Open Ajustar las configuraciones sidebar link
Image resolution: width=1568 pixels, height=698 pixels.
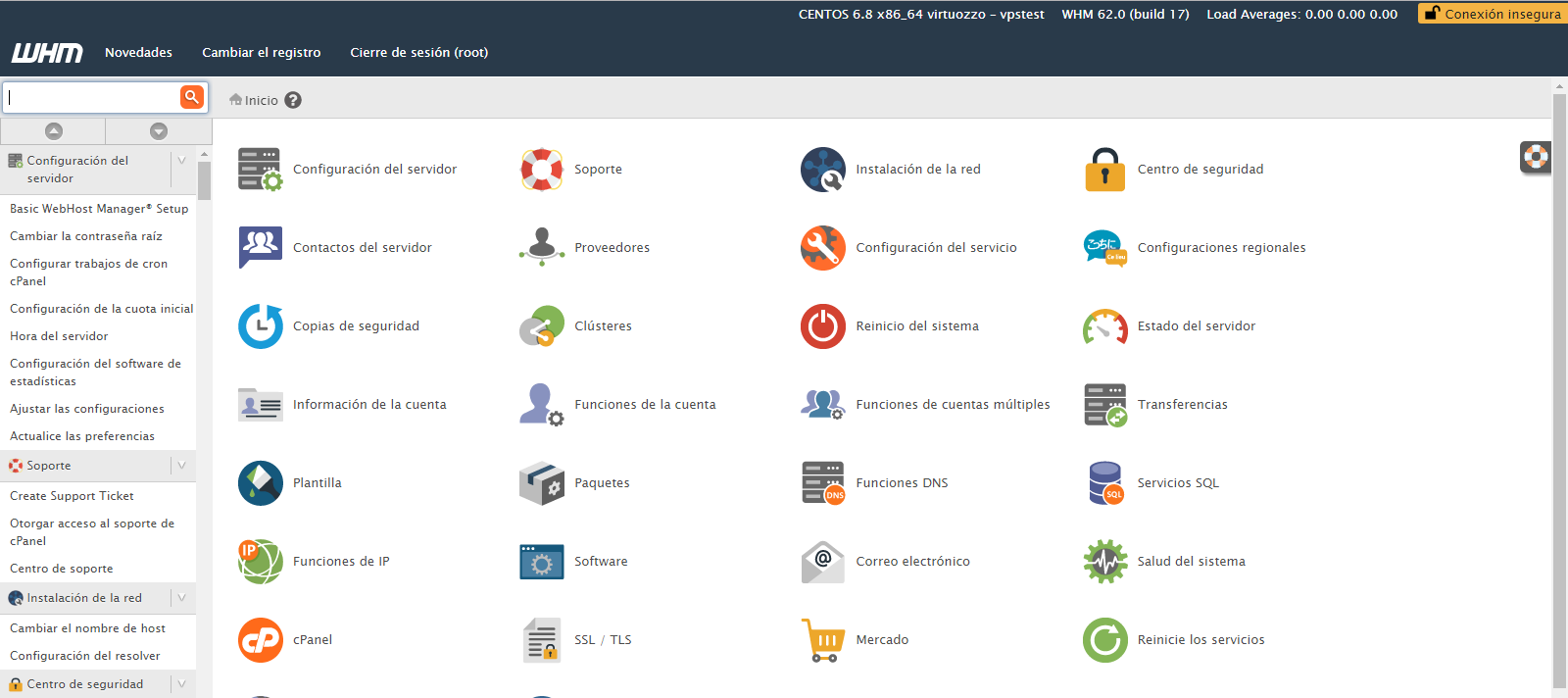87,409
